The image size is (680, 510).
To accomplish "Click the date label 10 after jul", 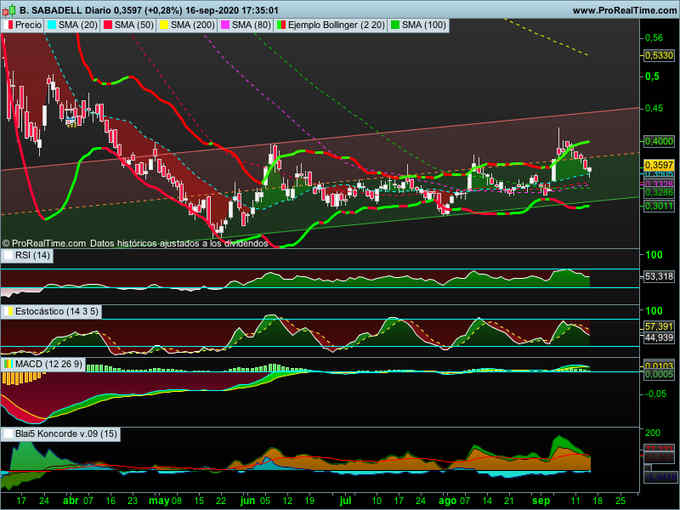I will (376, 501).
